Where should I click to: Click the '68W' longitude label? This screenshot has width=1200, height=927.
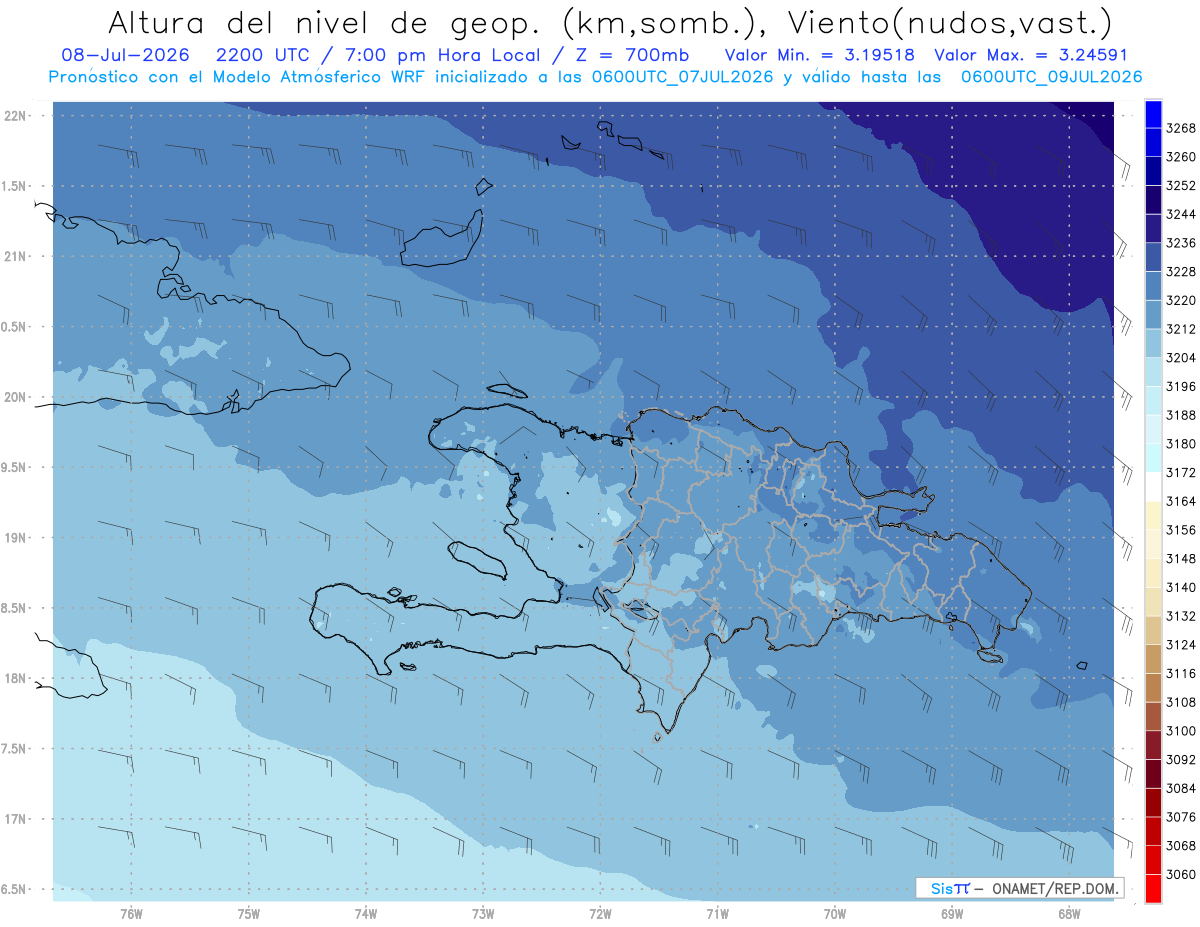coord(1069,913)
